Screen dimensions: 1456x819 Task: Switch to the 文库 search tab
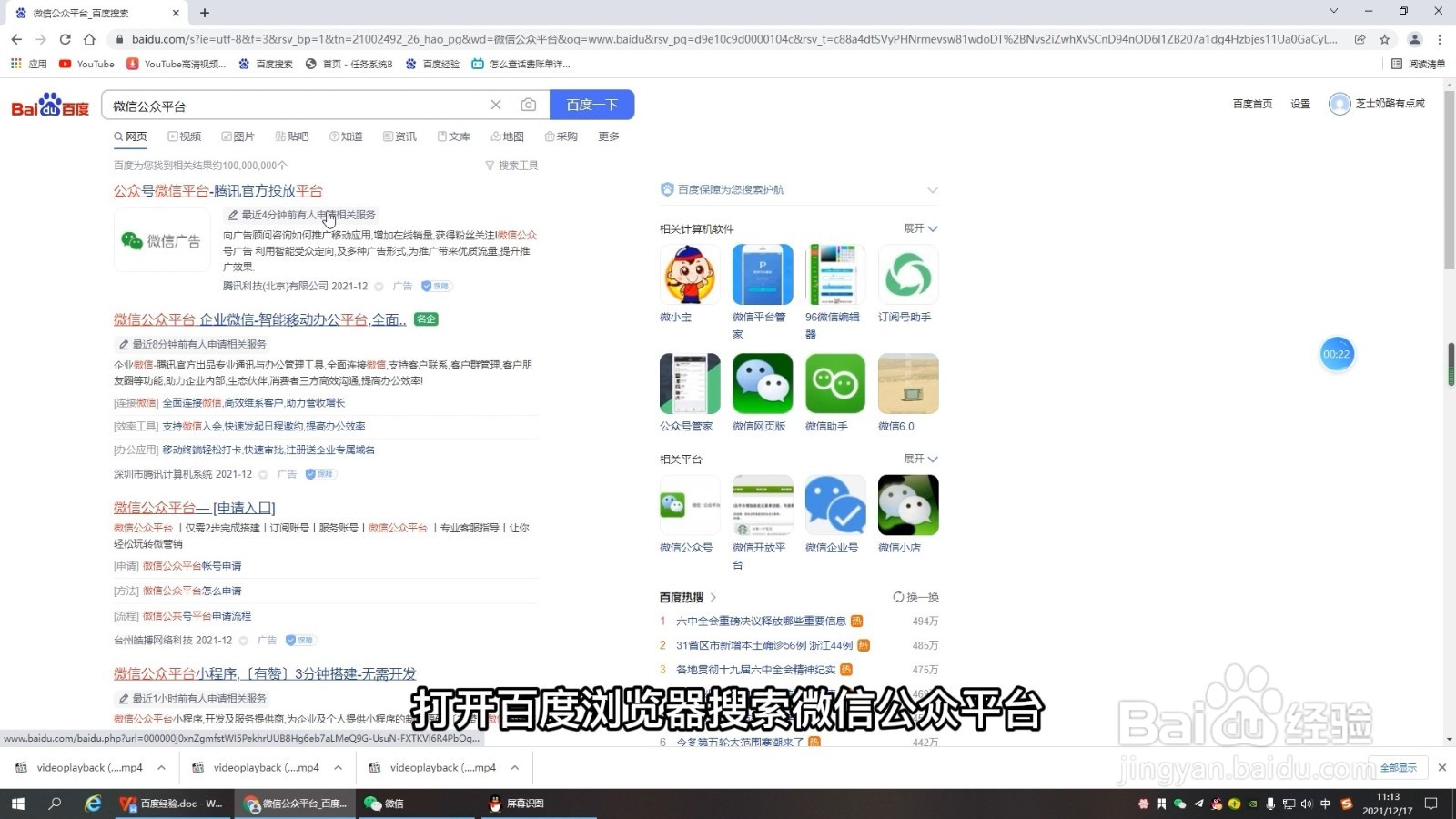[453, 136]
